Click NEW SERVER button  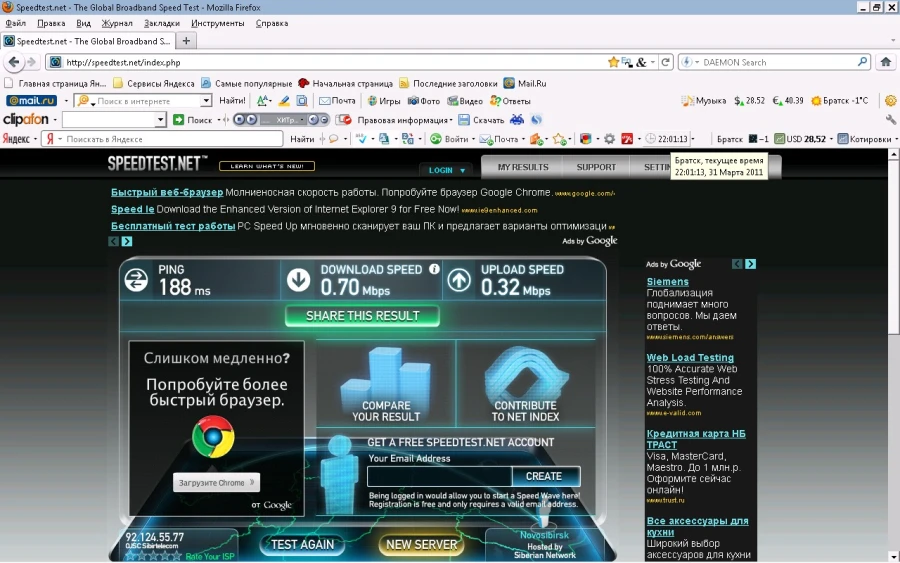point(422,545)
